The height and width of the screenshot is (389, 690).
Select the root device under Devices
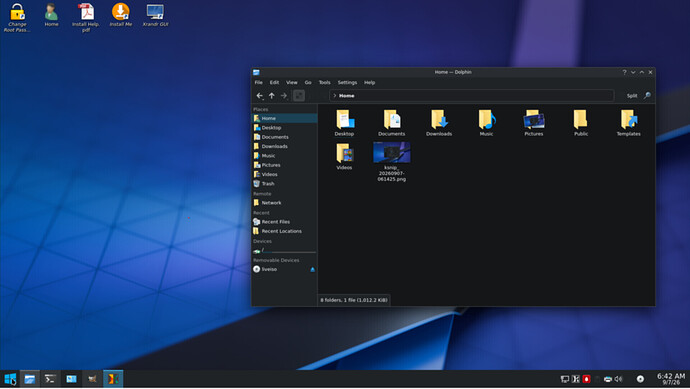click(284, 250)
